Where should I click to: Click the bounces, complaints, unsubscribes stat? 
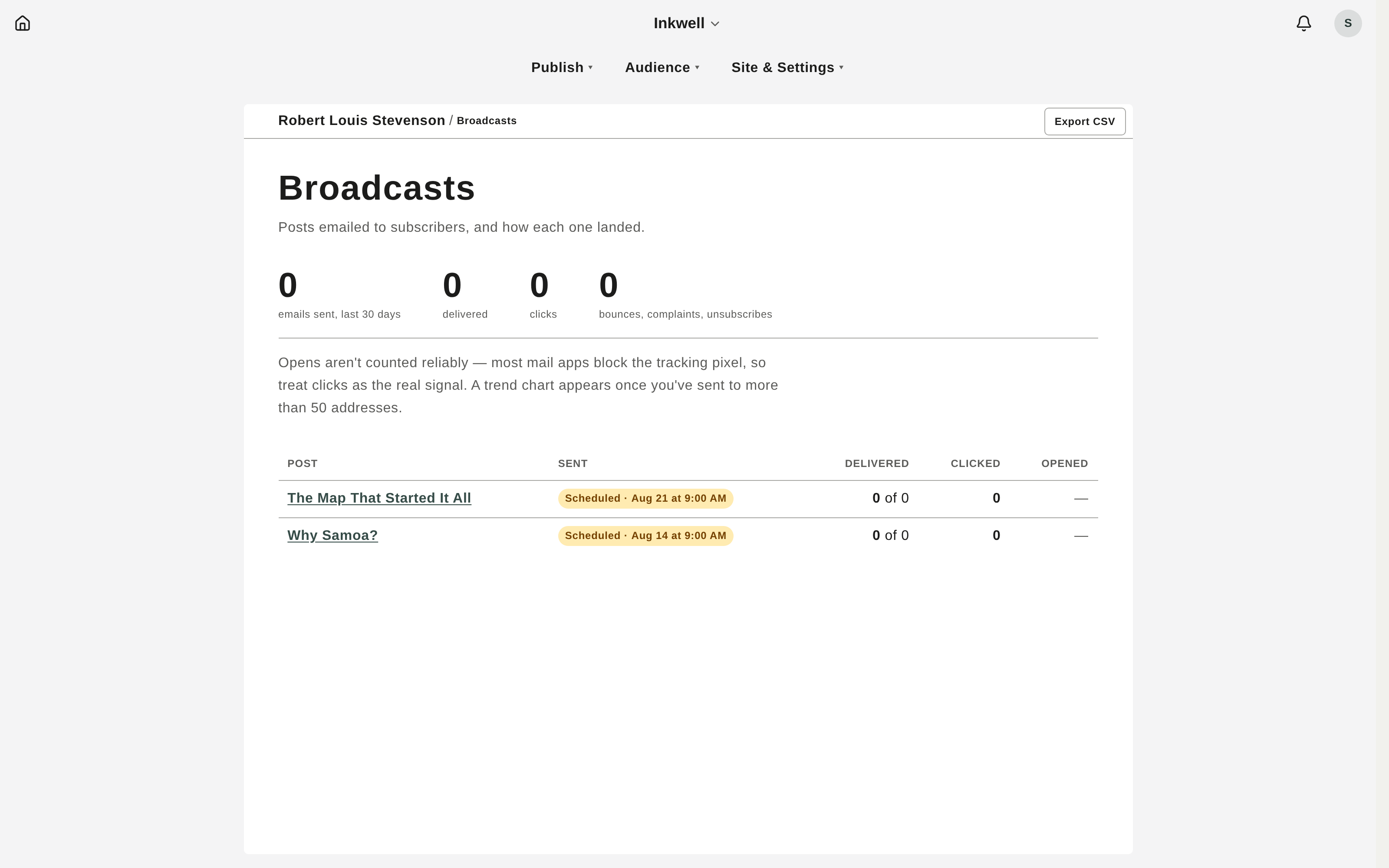pyautogui.click(x=686, y=295)
